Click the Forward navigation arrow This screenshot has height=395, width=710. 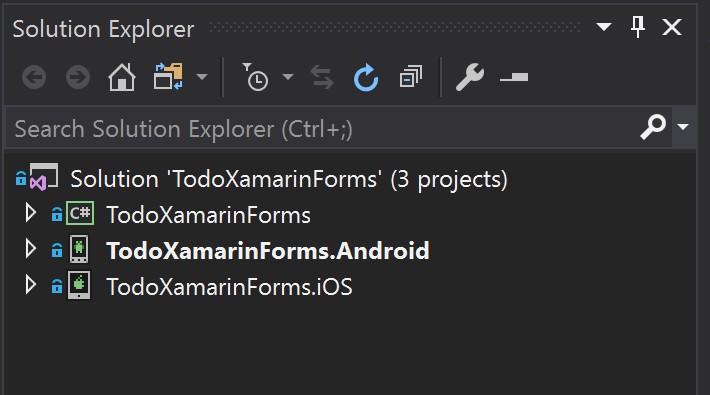click(78, 77)
